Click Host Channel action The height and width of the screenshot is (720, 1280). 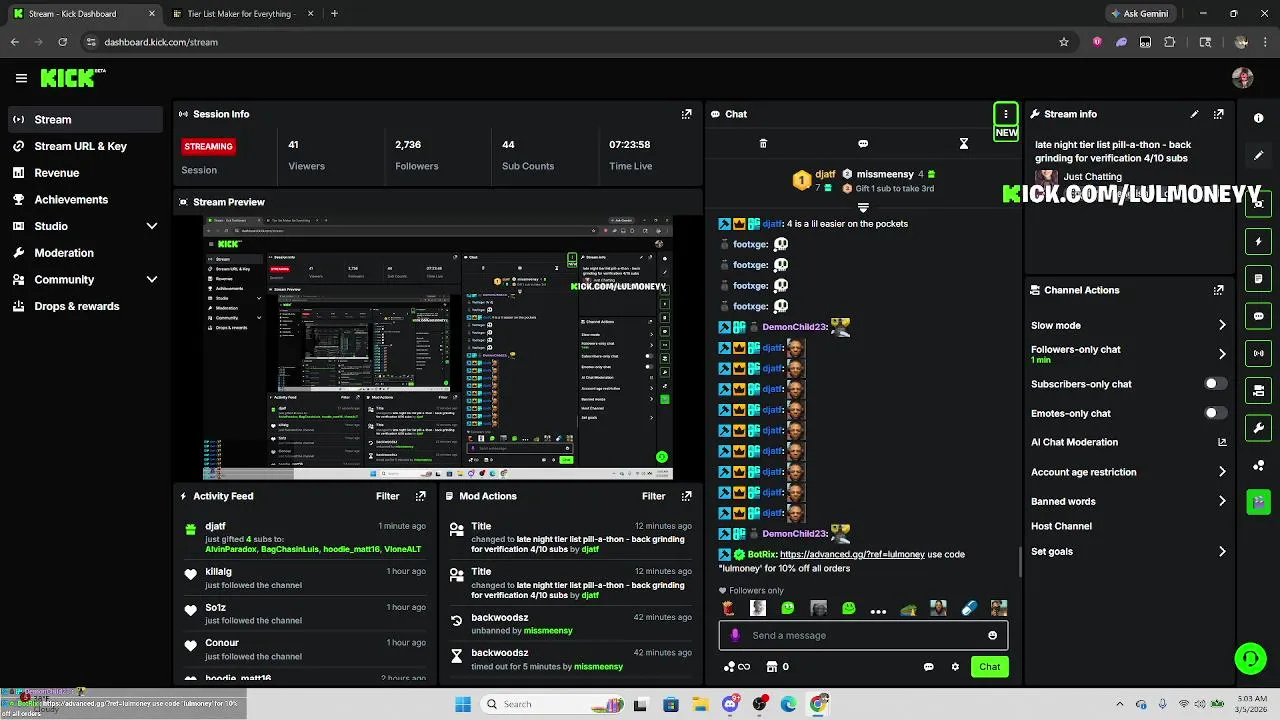point(1061,526)
